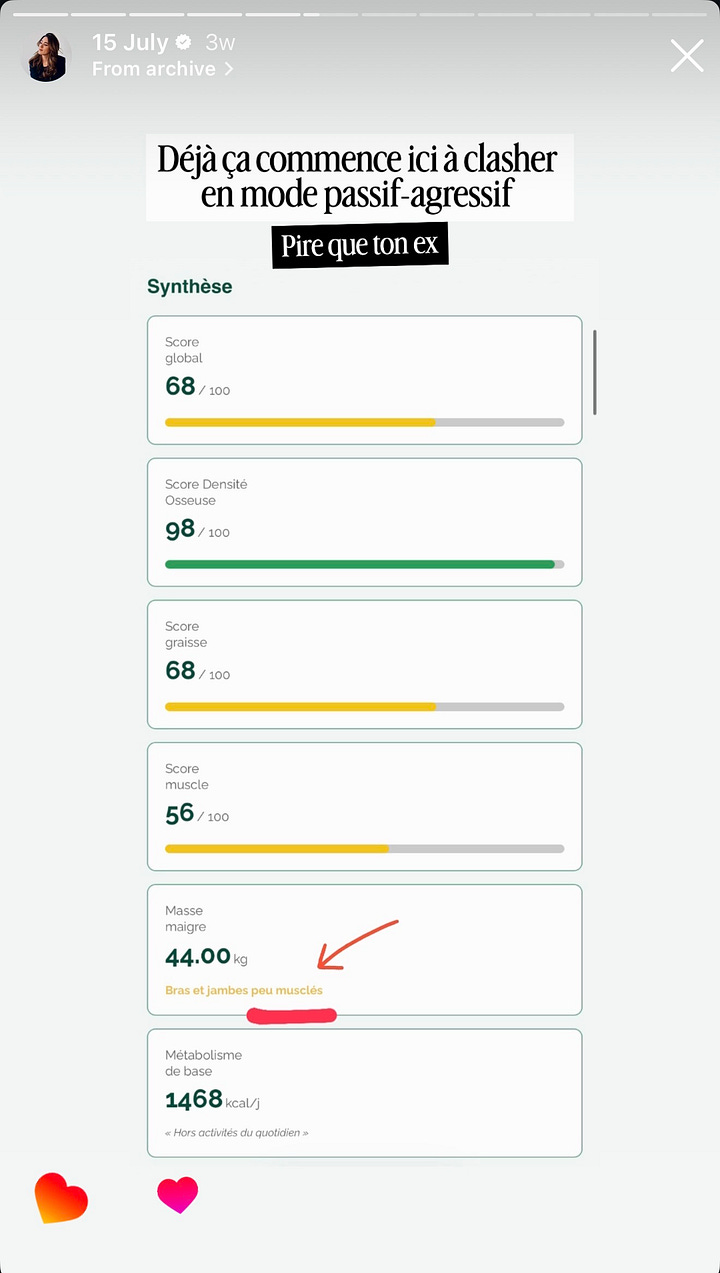
Task: Click the green Score Densité Osseuse bar
Action: point(364,564)
